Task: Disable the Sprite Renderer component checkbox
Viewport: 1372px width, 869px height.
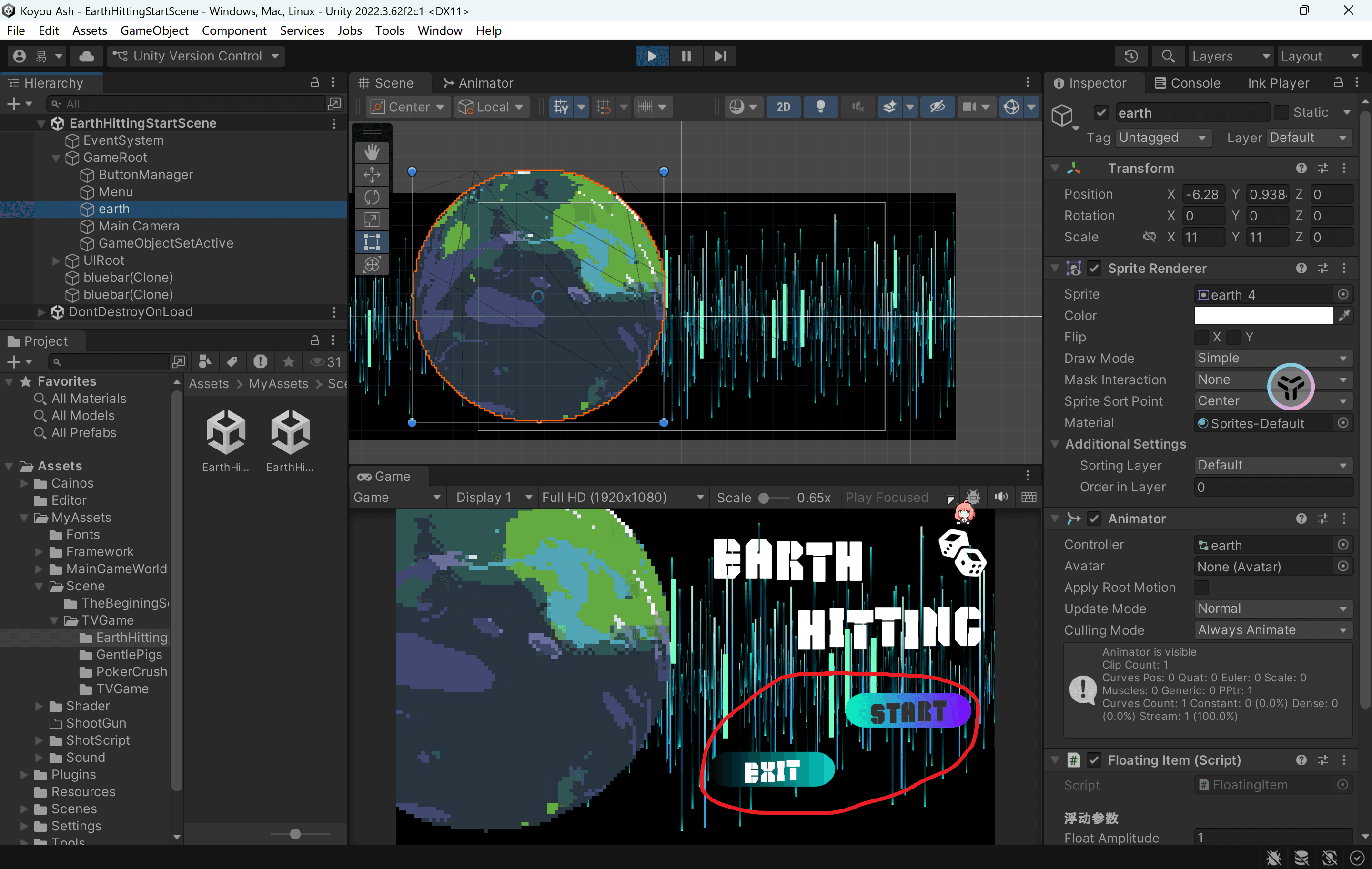Action: (1094, 268)
